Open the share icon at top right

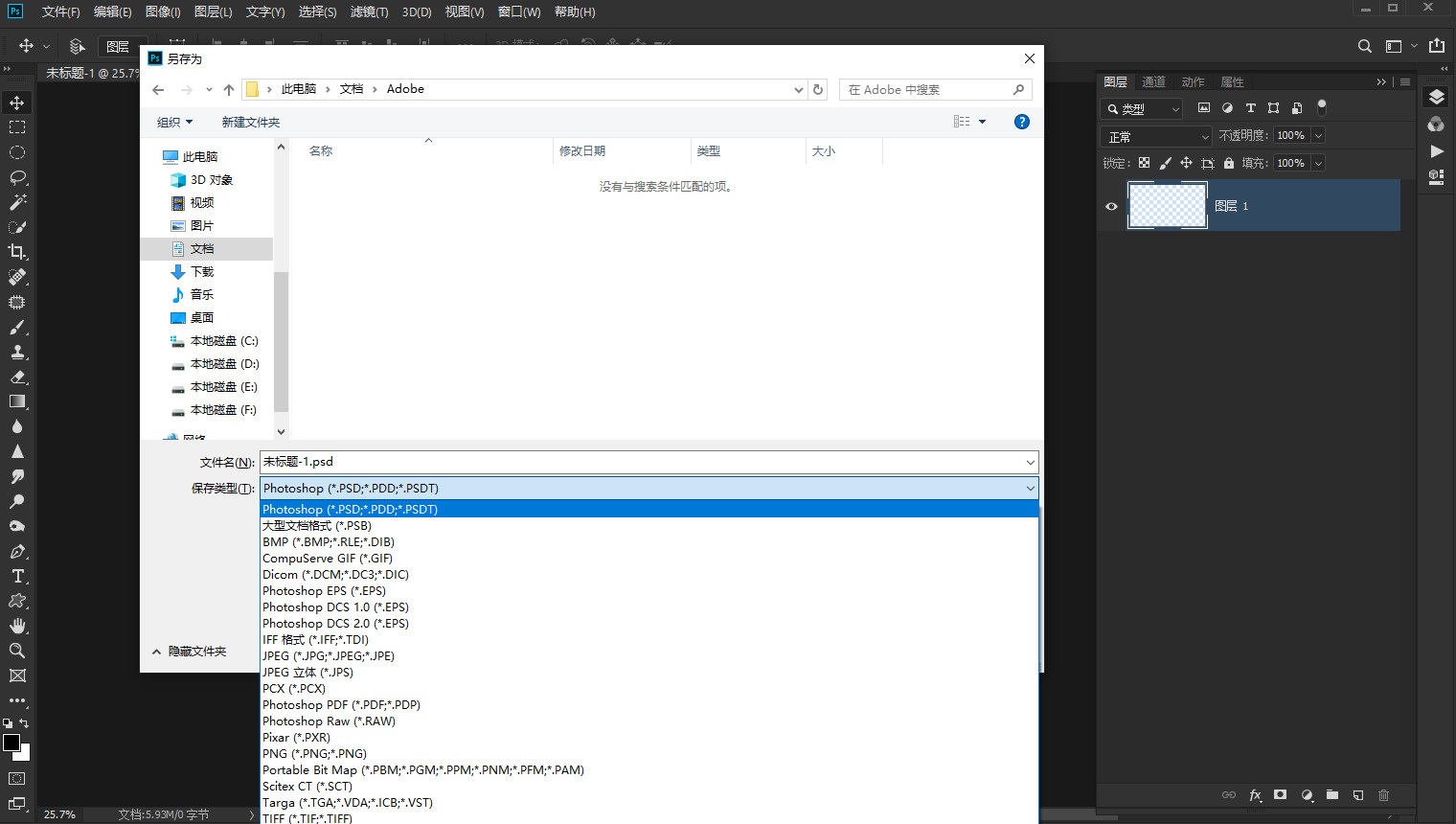click(x=1437, y=46)
